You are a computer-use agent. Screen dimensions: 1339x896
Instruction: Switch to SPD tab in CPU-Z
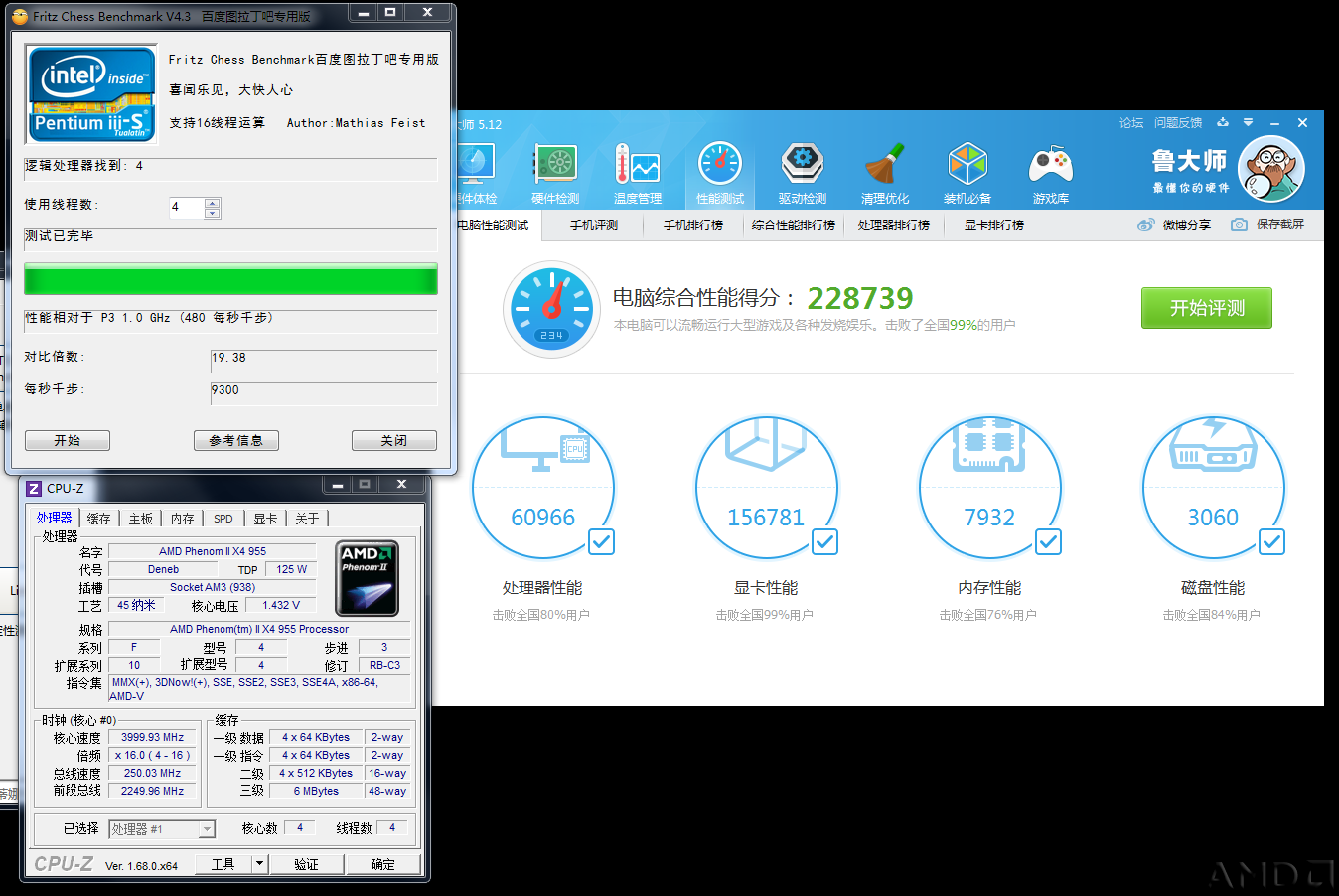(x=223, y=519)
